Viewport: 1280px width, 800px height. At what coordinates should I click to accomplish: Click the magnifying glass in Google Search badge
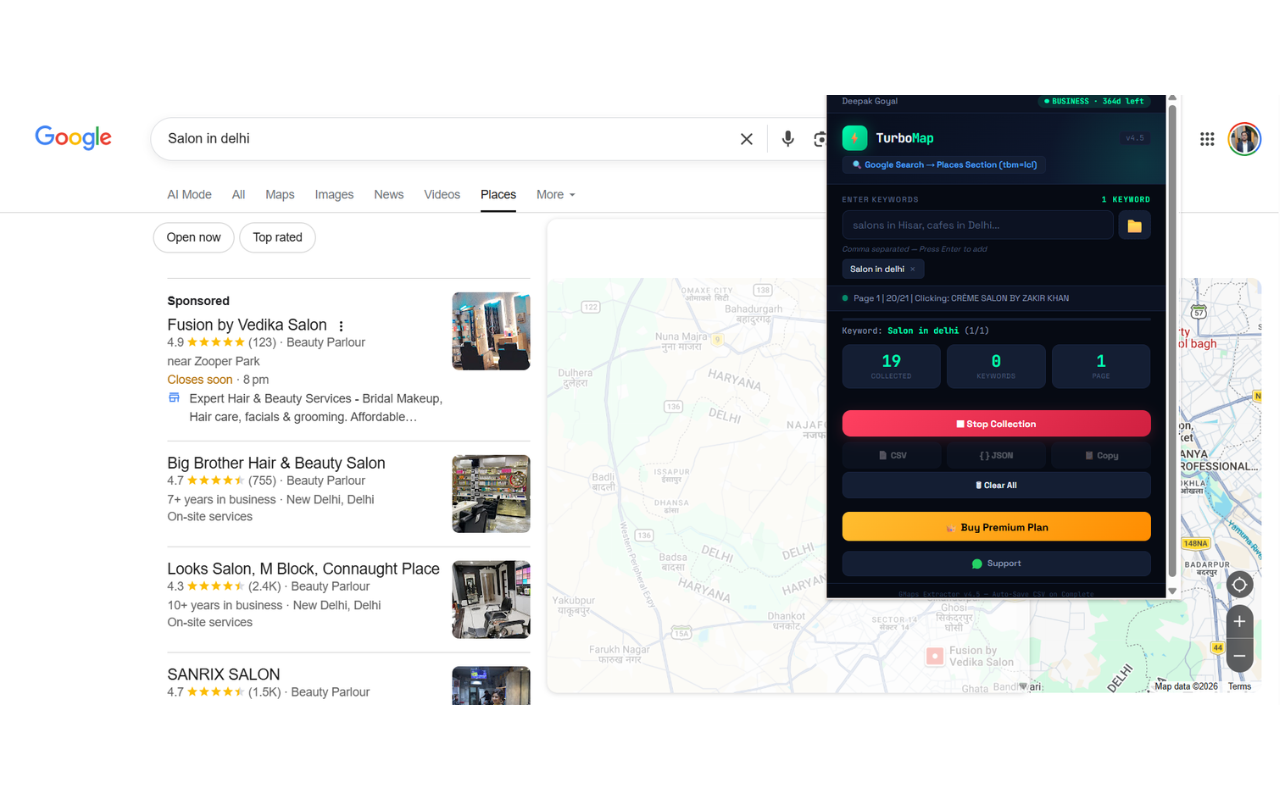pos(857,164)
